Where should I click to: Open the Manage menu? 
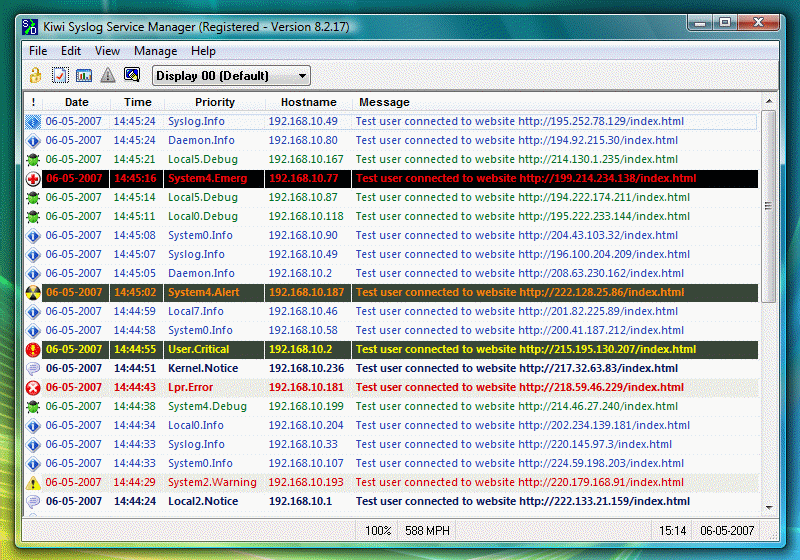click(156, 51)
